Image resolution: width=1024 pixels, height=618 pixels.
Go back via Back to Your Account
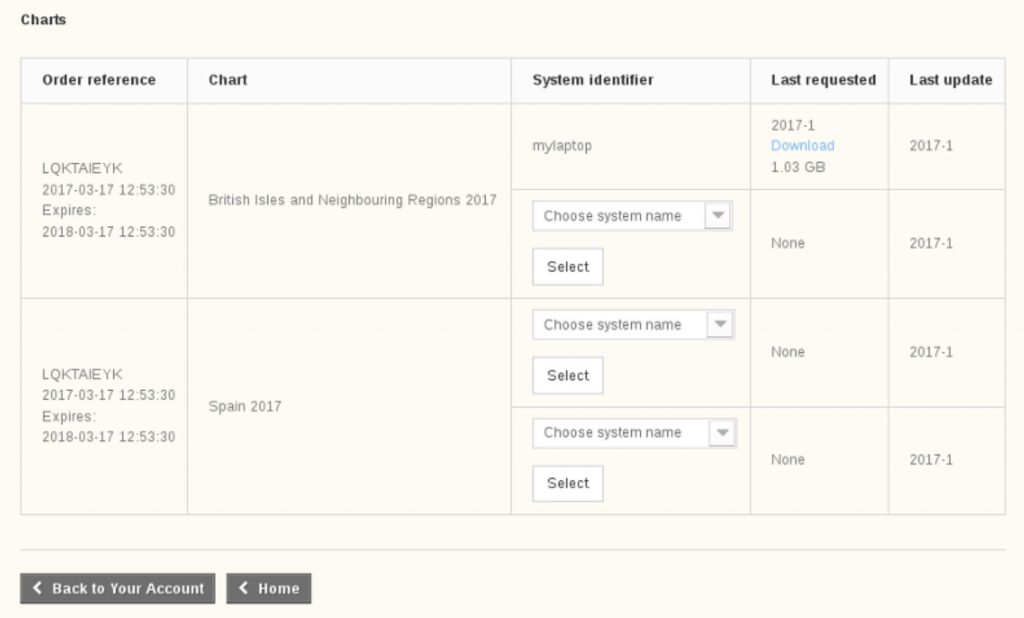click(118, 589)
